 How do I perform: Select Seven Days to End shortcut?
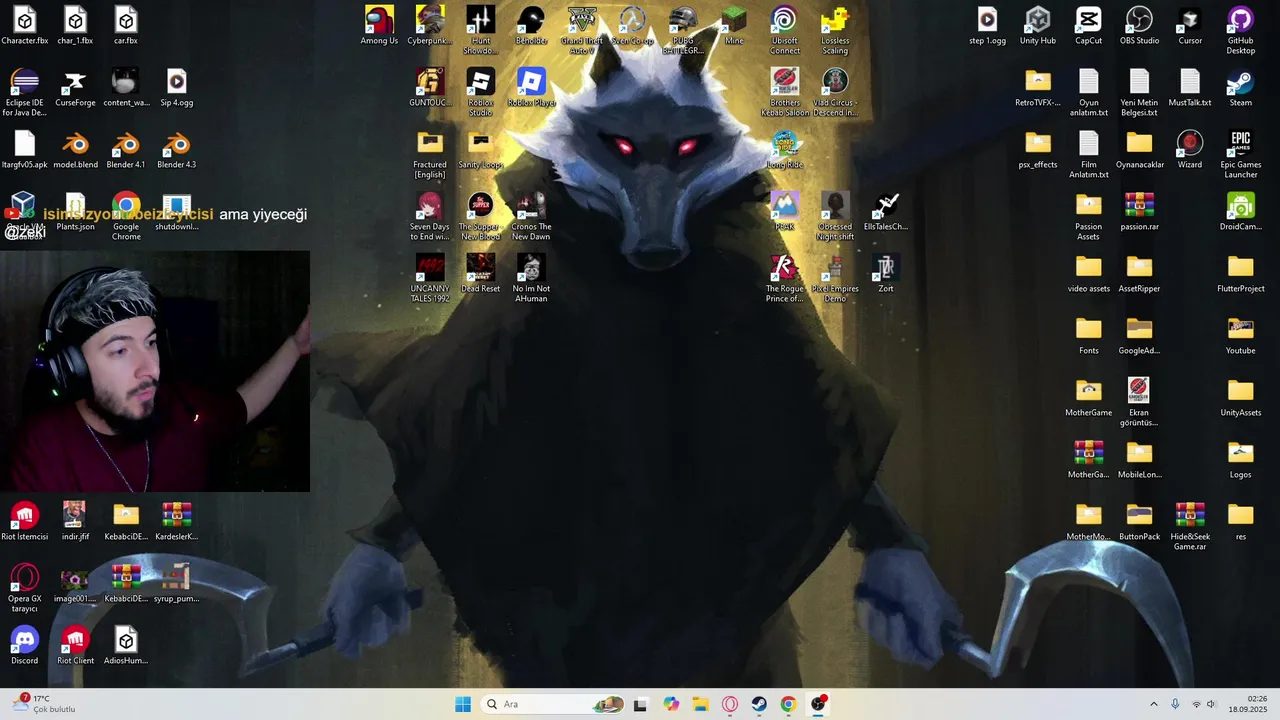coord(430,216)
